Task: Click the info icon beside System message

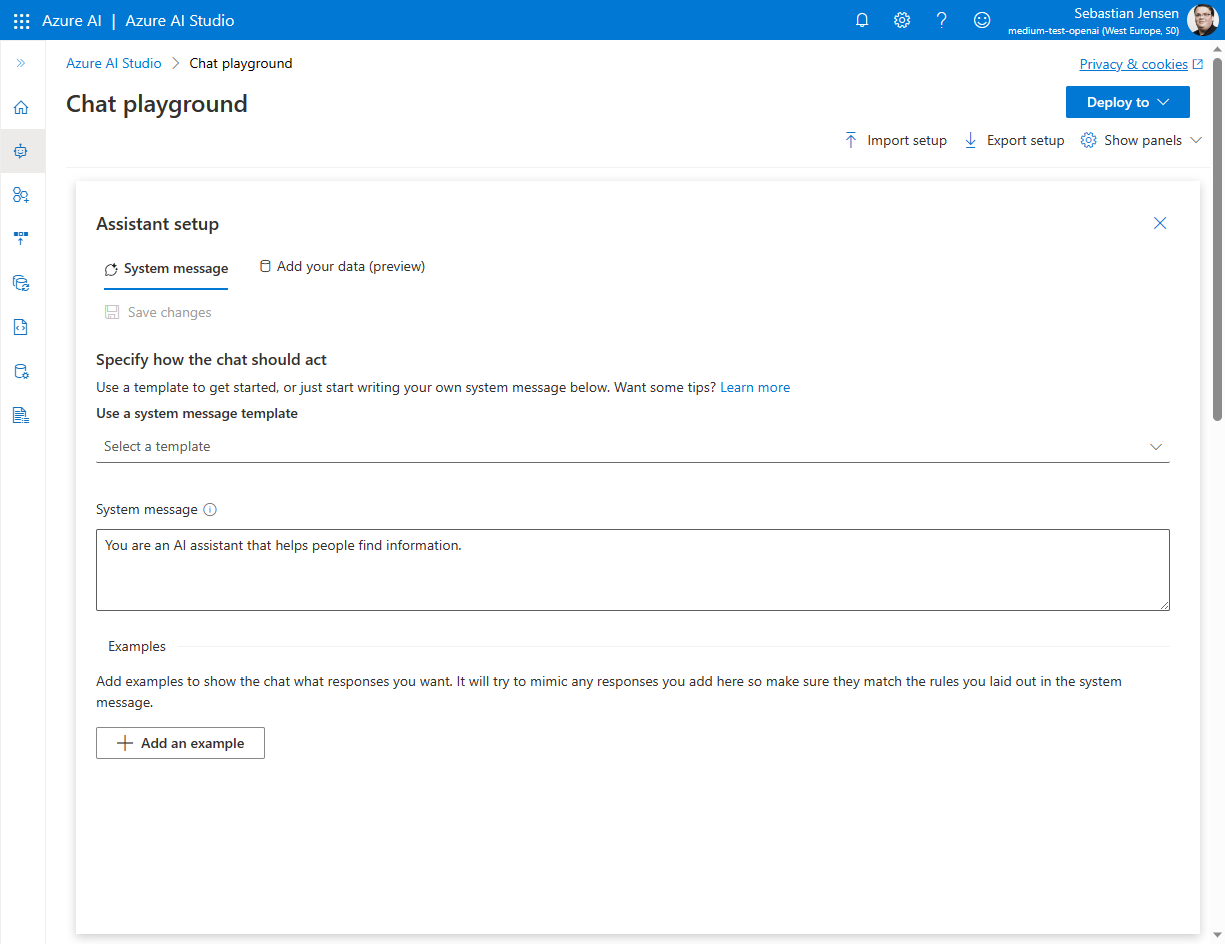Action: coord(210,510)
